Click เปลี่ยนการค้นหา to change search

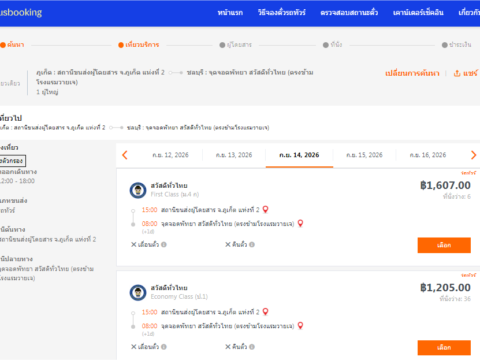pyautogui.click(x=412, y=73)
